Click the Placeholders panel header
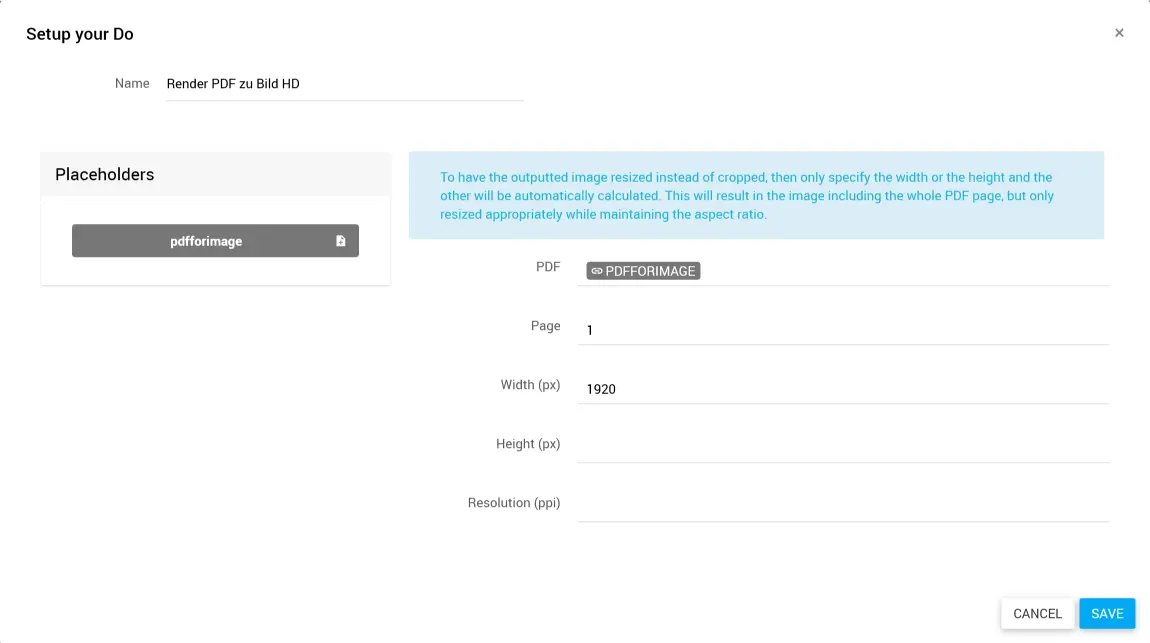This screenshot has width=1150, height=643. pyautogui.click(x=215, y=174)
